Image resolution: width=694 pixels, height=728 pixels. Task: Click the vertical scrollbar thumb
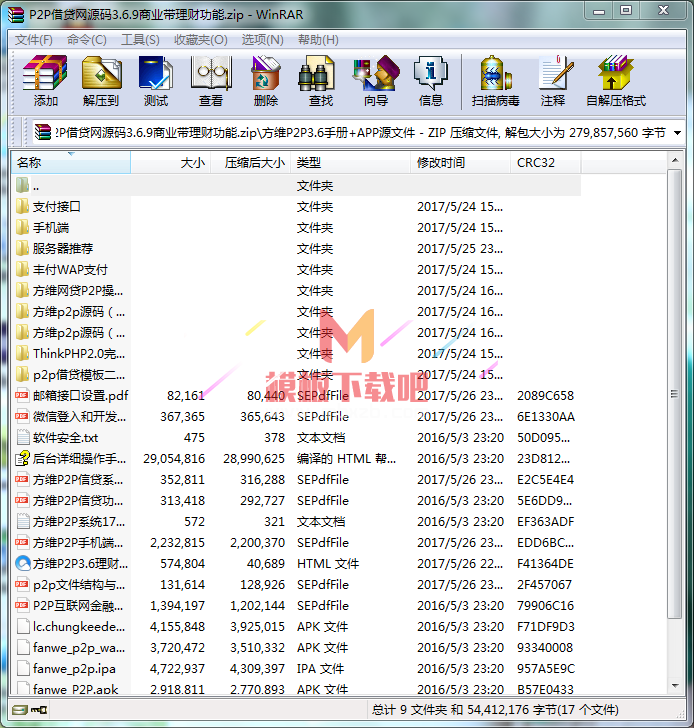pyautogui.click(x=675, y=394)
